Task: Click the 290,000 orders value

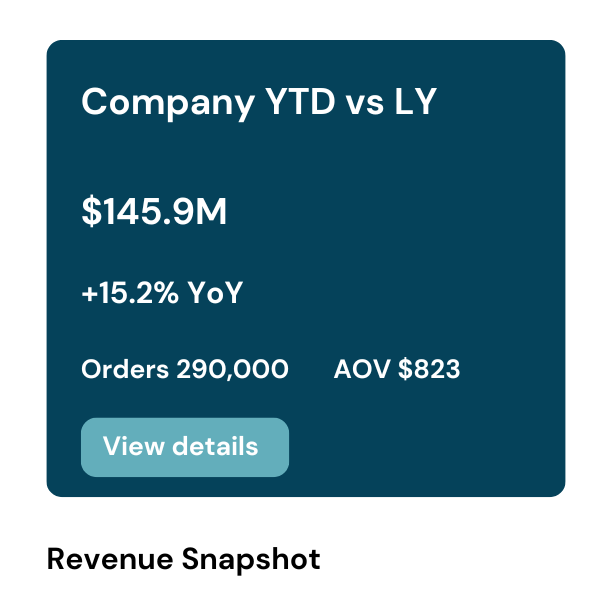Action: (232, 370)
